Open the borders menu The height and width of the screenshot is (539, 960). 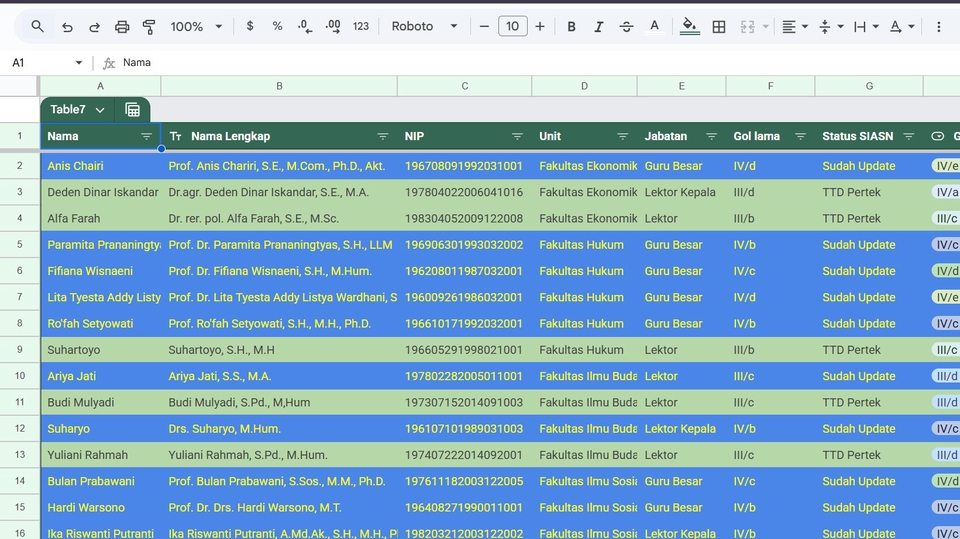[x=719, y=26]
